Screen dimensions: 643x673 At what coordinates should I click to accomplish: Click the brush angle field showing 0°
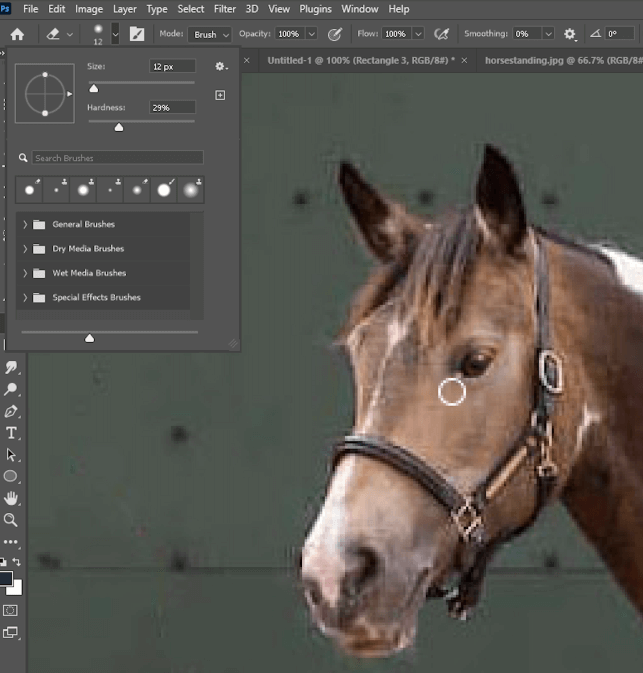[x=619, y=34]
